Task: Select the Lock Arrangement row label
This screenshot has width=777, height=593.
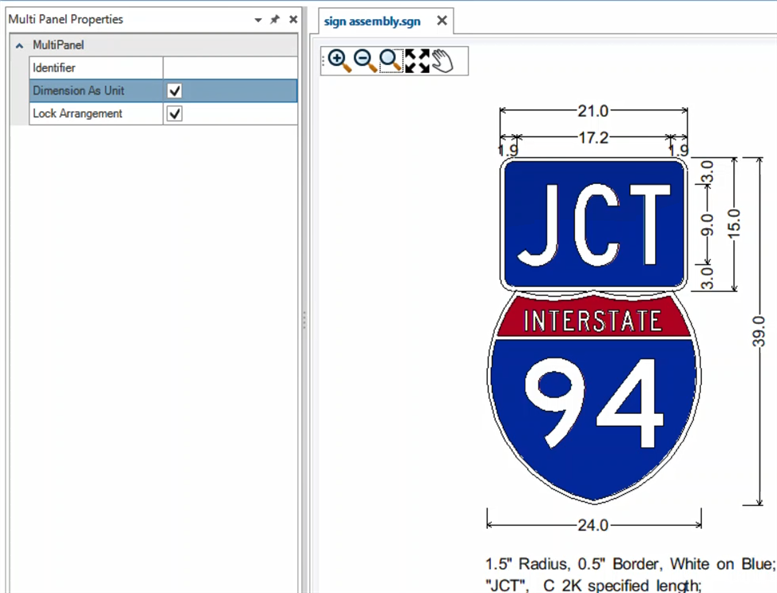Action: (x=77, y=113)
